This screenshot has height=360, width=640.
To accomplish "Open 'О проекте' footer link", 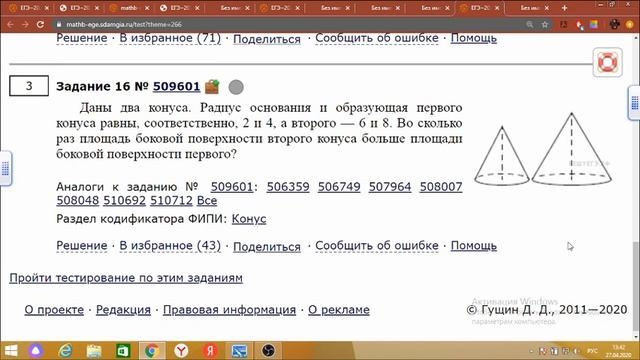I will tap(54, 310).
